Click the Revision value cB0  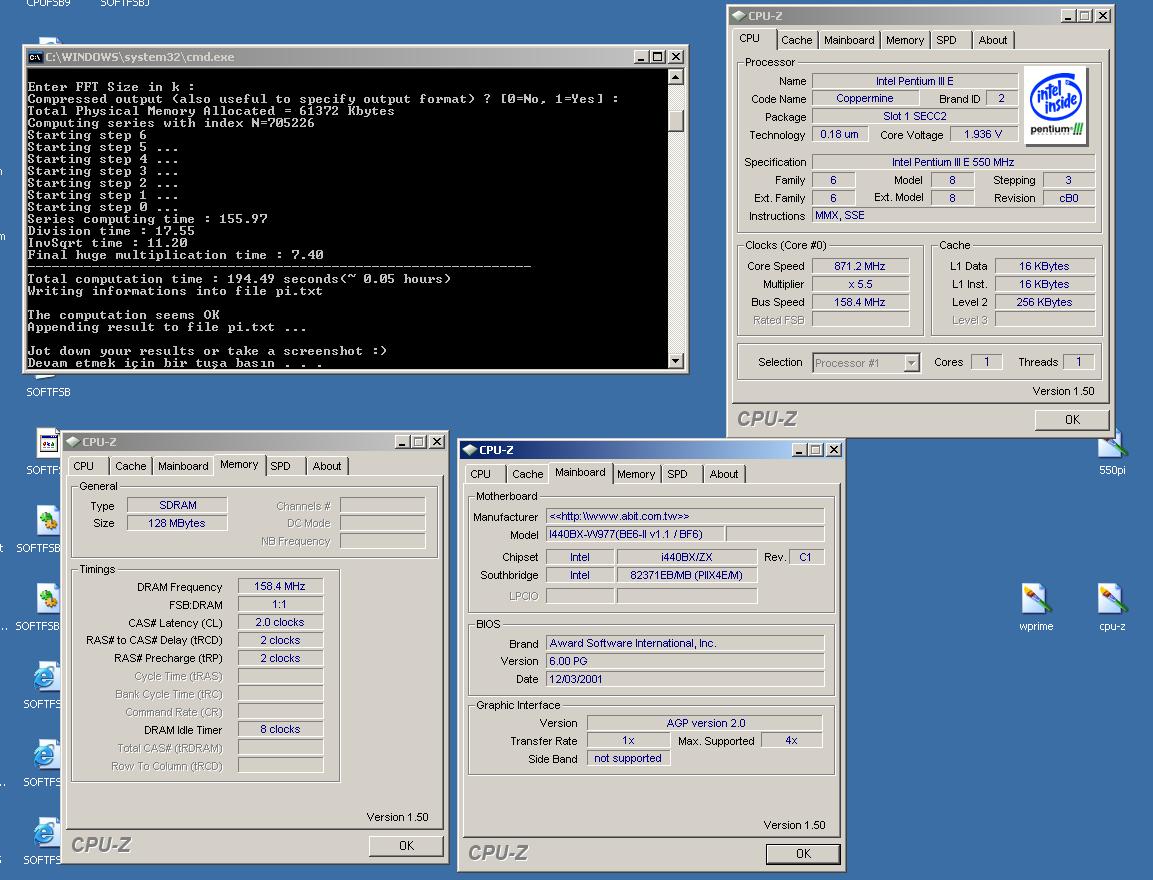tap(1068, 198)
